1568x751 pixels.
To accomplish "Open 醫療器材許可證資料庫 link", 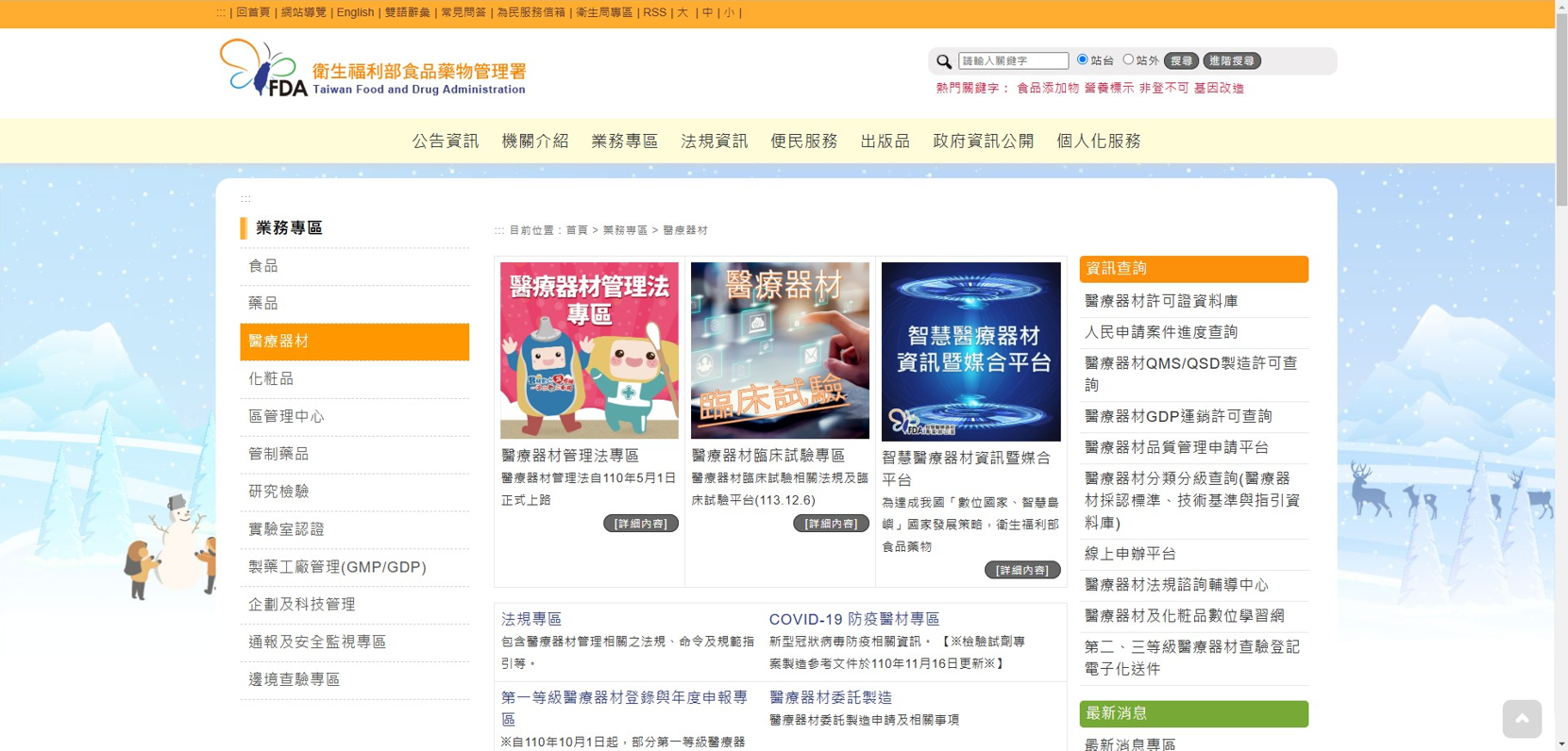I will pos(1161,301).
